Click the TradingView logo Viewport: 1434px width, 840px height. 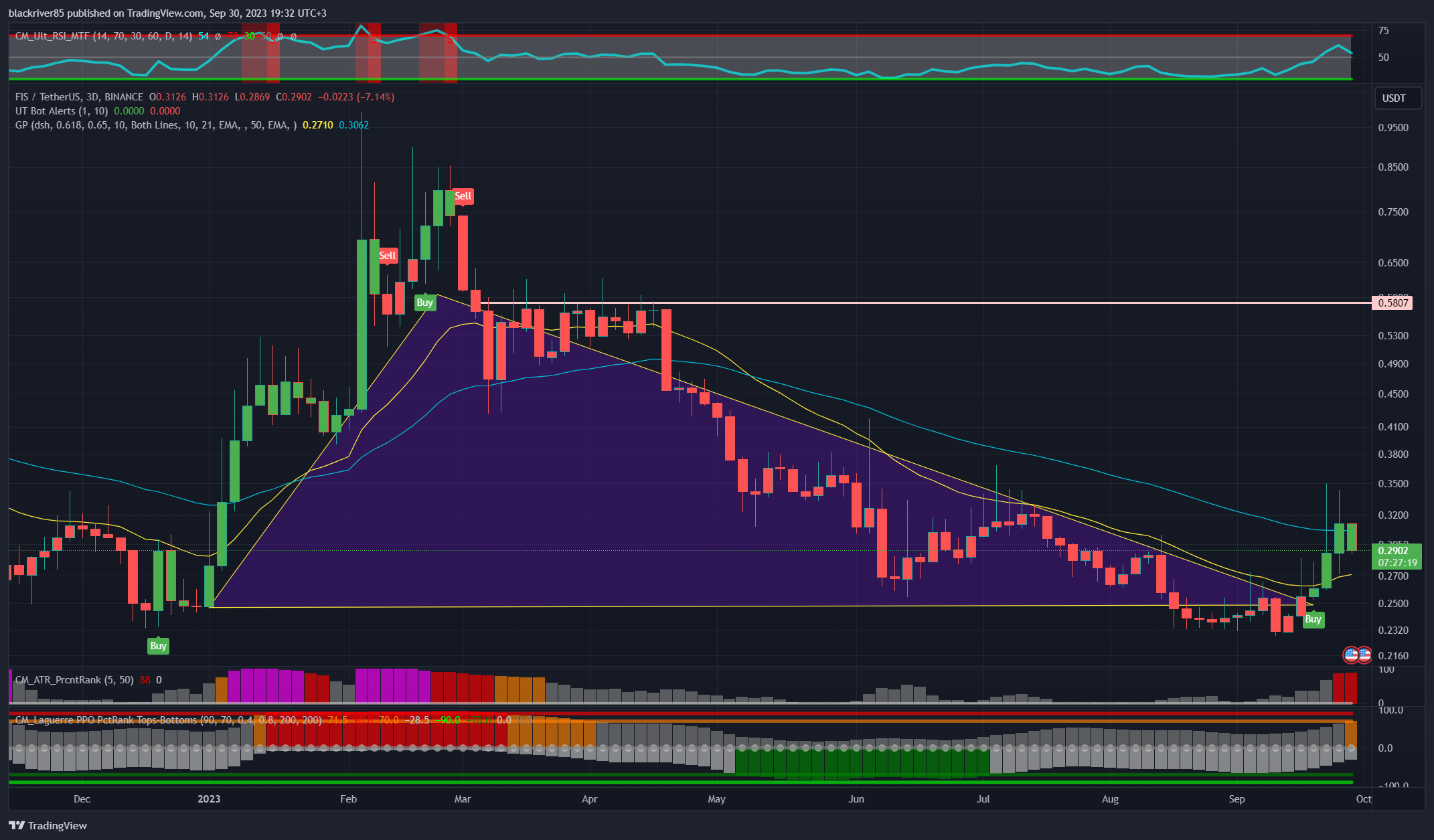(x=48, y=825)
